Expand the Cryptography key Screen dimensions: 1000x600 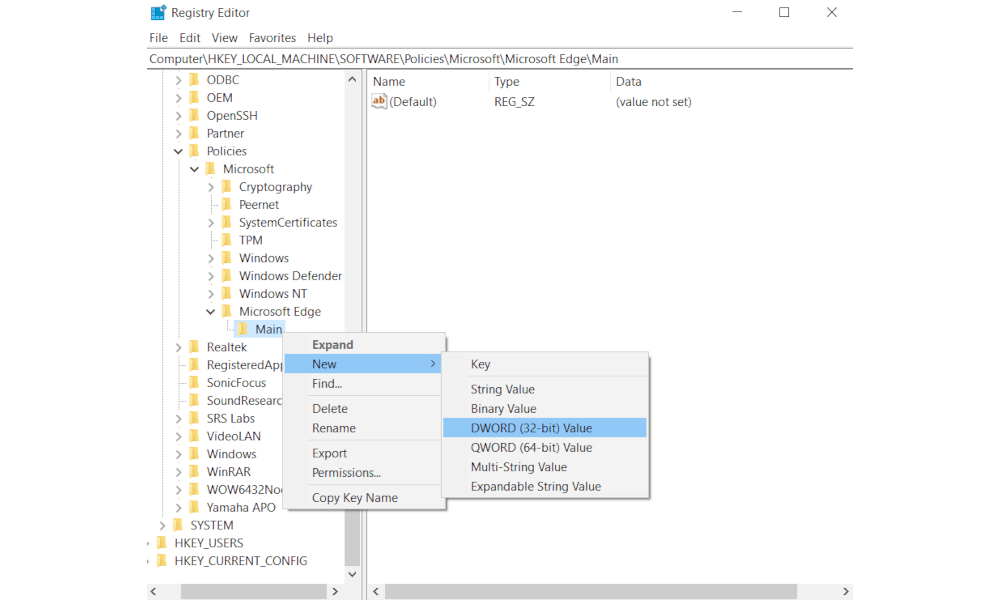pos(211,187)
